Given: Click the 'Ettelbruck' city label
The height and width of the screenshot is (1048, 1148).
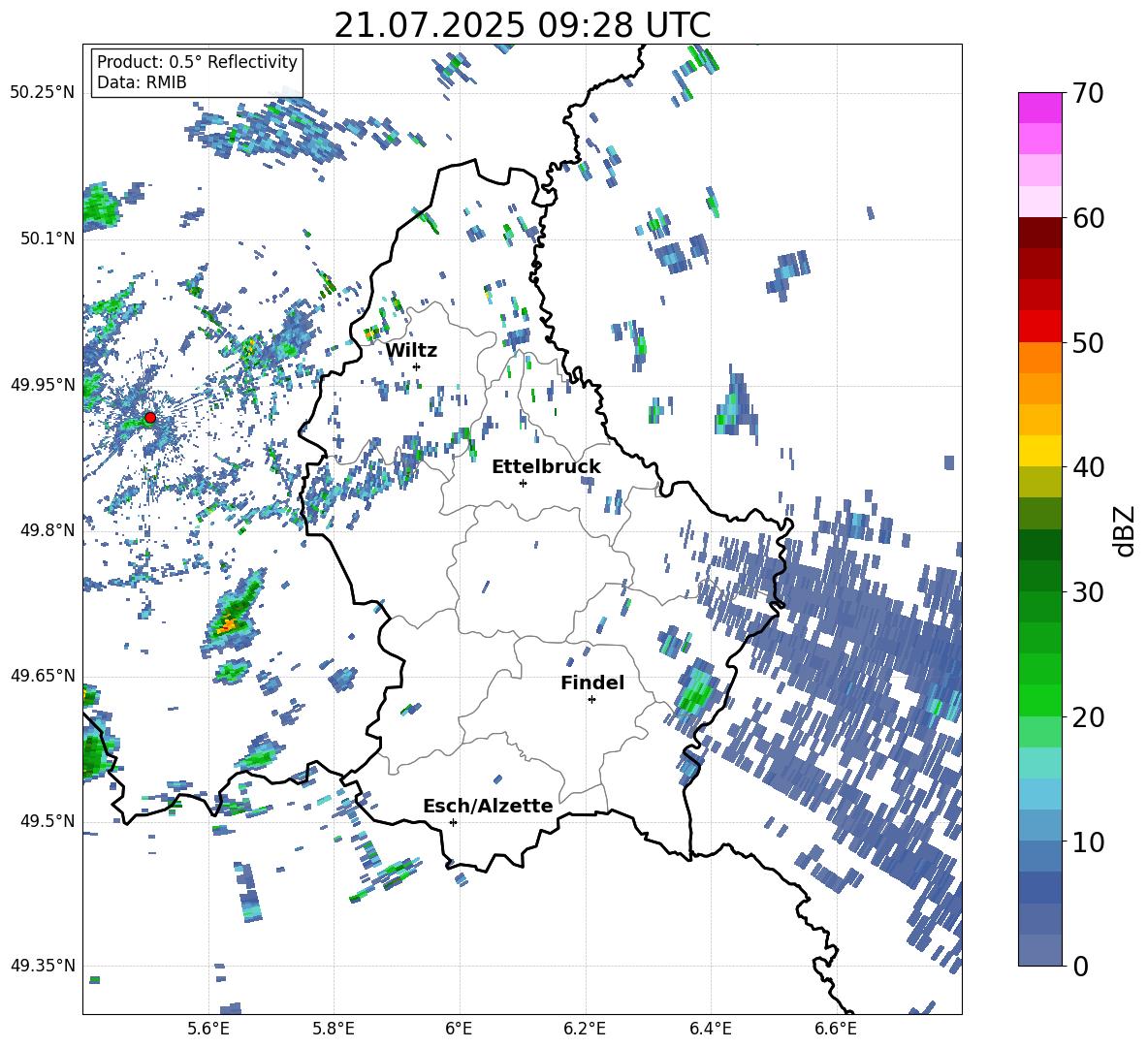Looking at the screenshot, I should pos(546,467).
